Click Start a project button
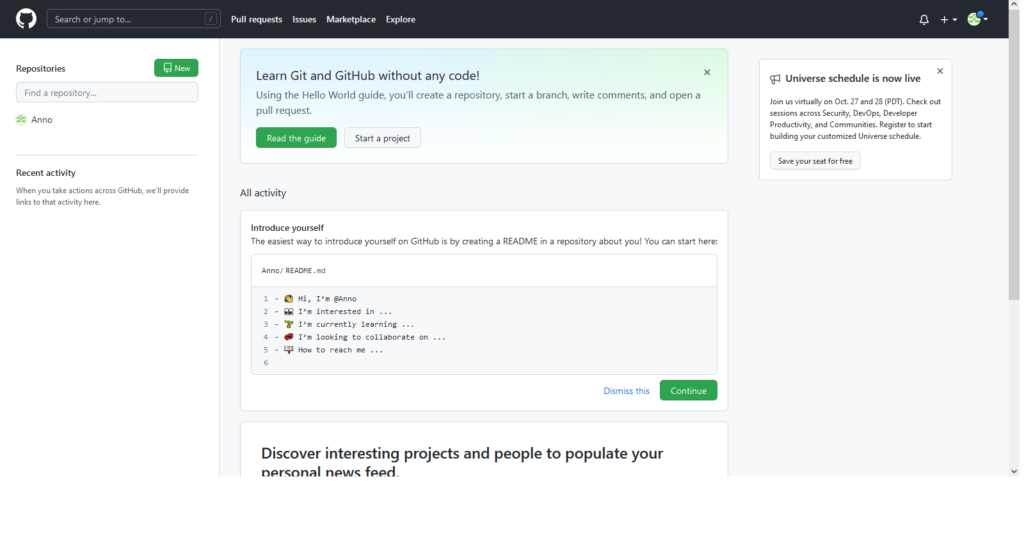This screenshot has height=550, width=1024. click(382, 138)
